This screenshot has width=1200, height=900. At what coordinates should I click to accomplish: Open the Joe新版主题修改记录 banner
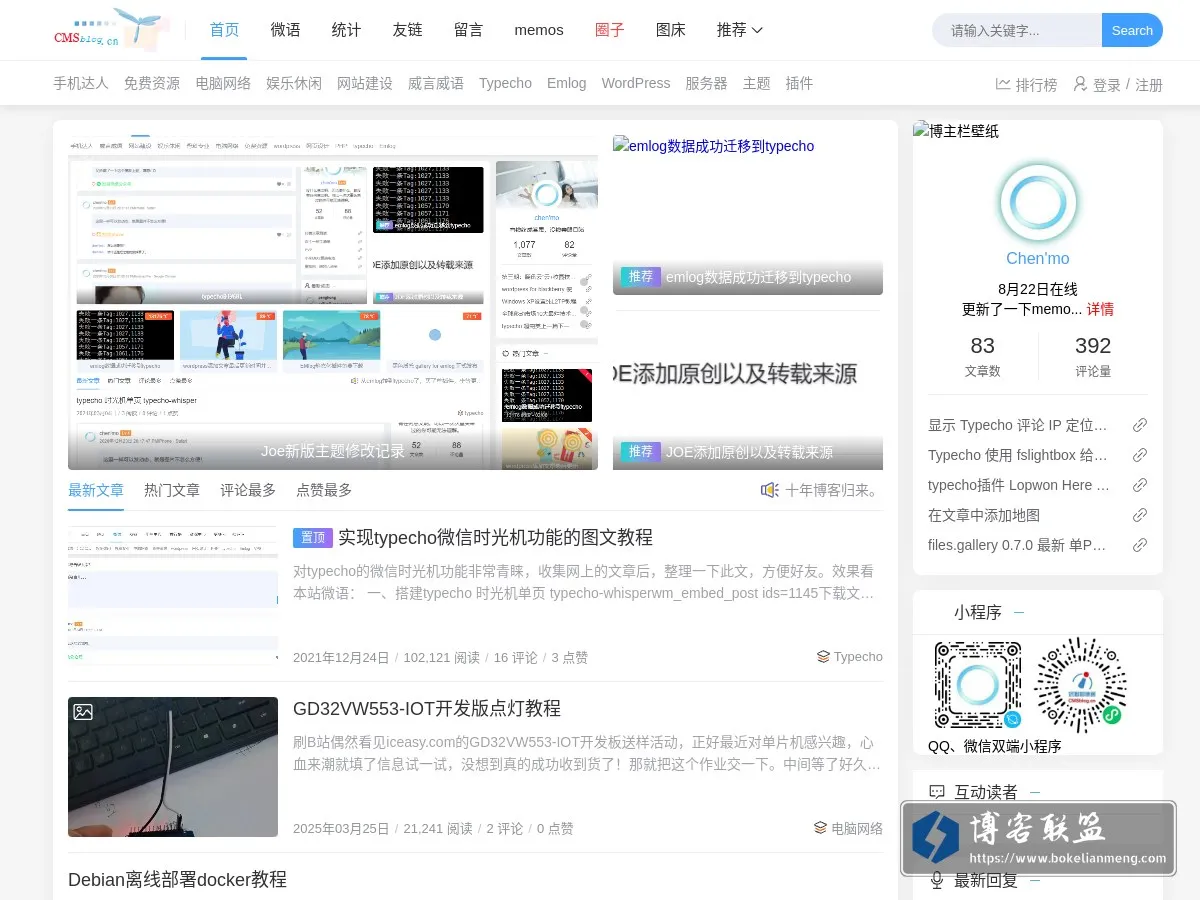tap(333, 302)
